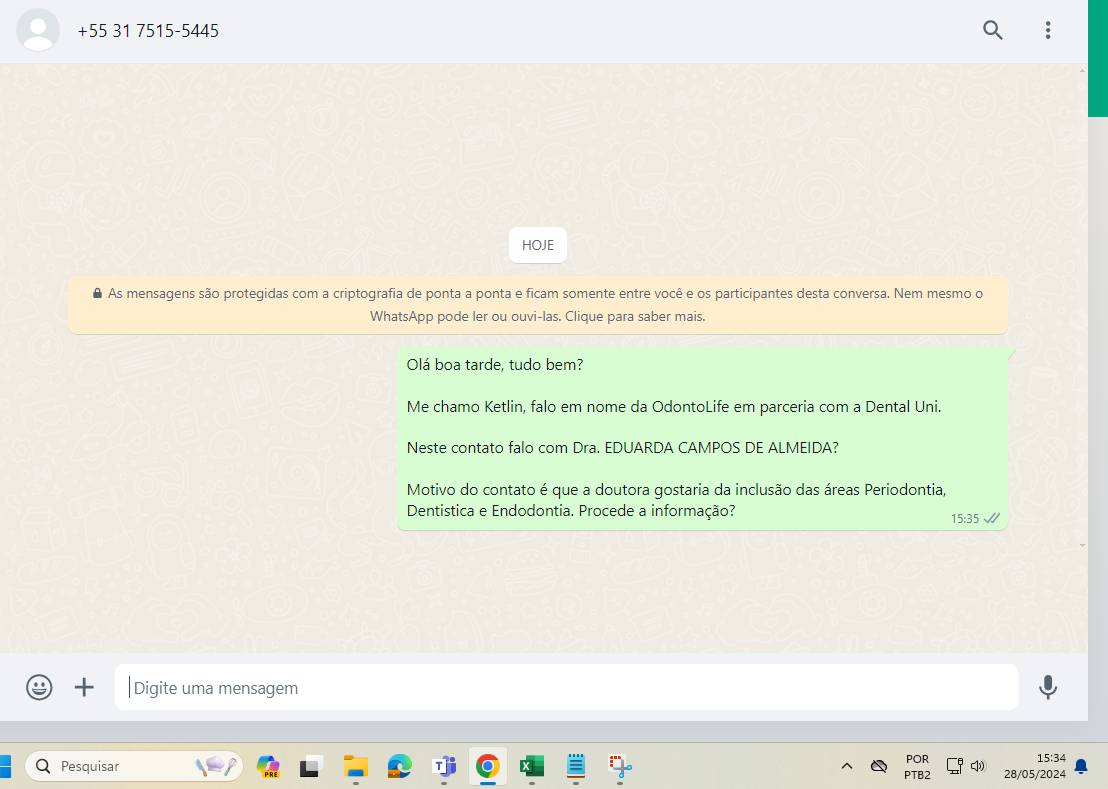Image resolution: width=1108 pixels, height=789 pixels.
Task: Select the HOJE date chip
Action: coord(538,245)
